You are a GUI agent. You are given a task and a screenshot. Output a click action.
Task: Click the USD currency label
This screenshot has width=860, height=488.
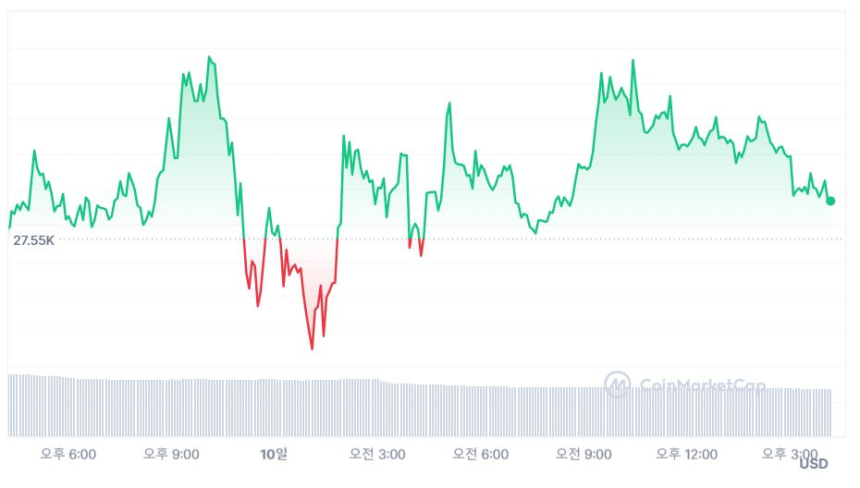pyautogui.click(x=813, y=464)
